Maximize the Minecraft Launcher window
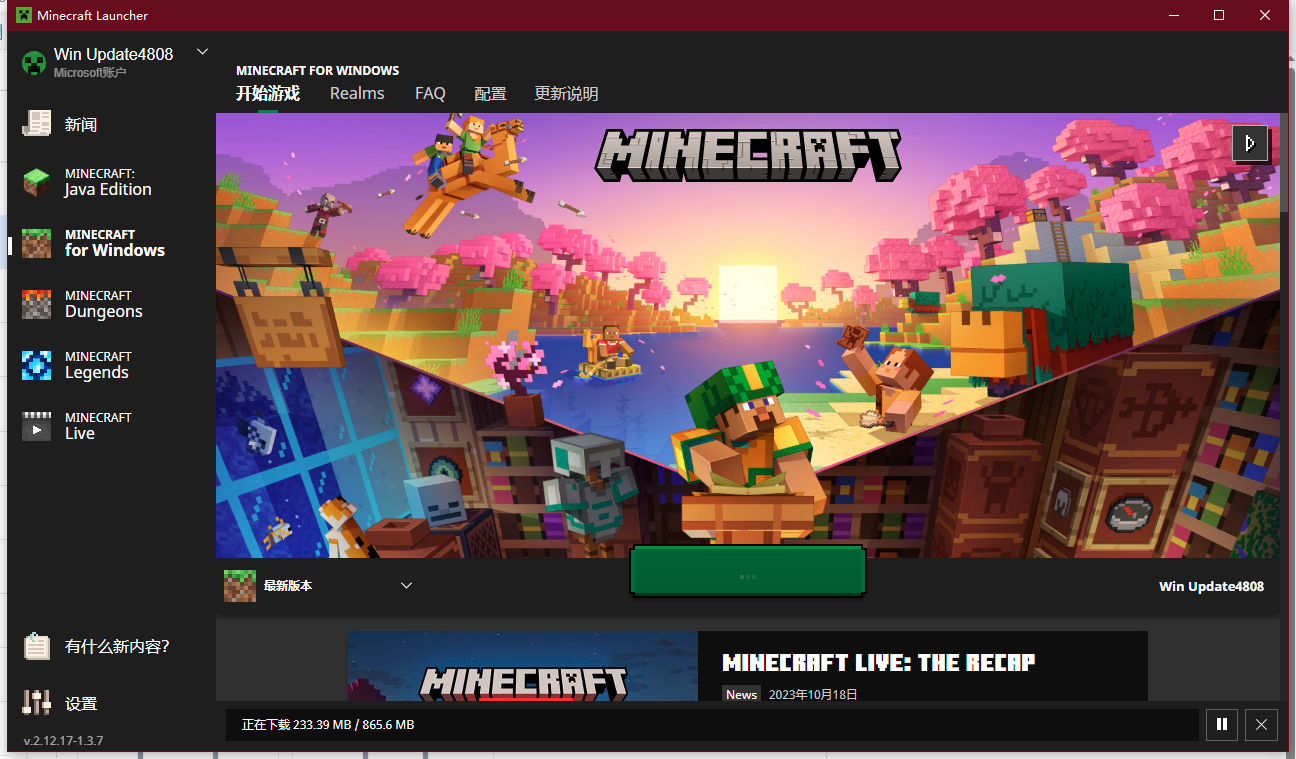Screen dimensions: 1296x759 1219,15
